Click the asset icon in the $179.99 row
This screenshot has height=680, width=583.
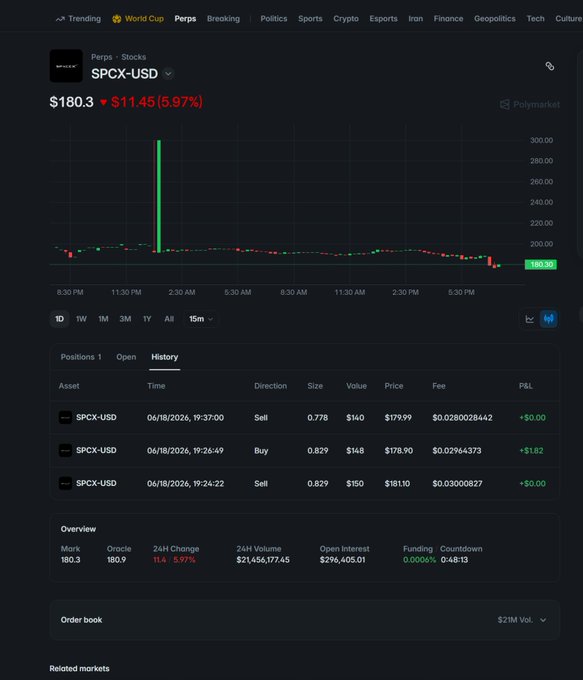[65, 417]
